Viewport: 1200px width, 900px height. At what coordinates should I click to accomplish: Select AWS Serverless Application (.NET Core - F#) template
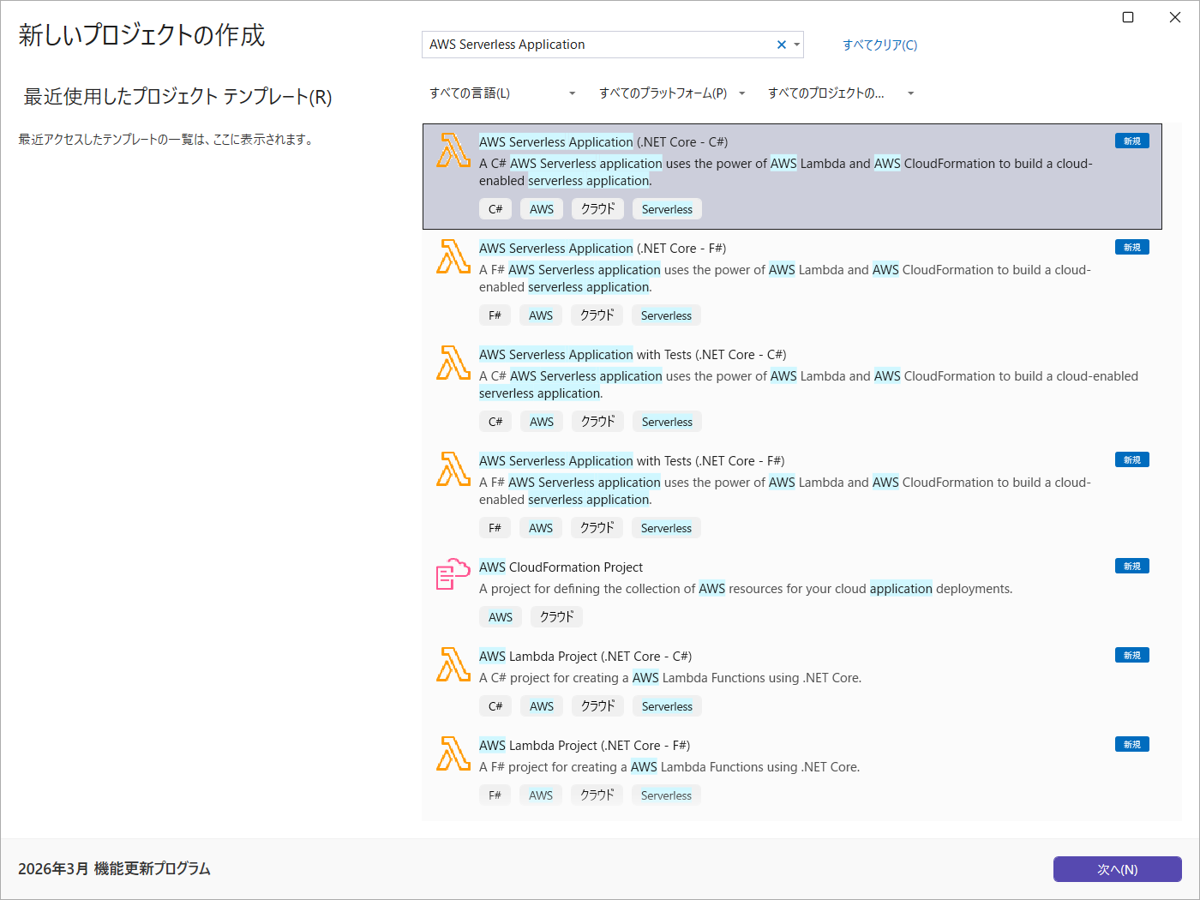tap(792, 283)
